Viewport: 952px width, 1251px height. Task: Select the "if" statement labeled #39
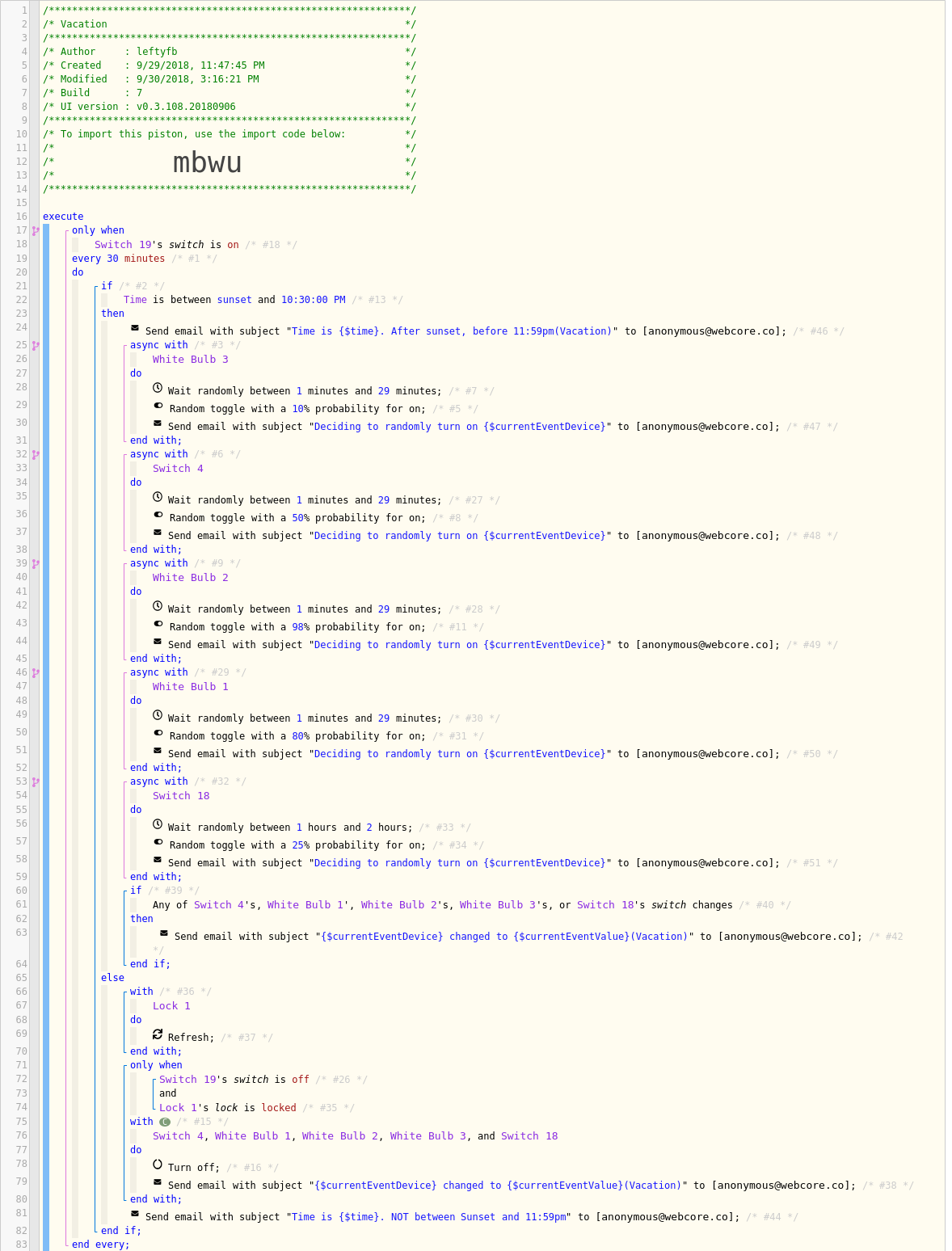coord(136,891)
